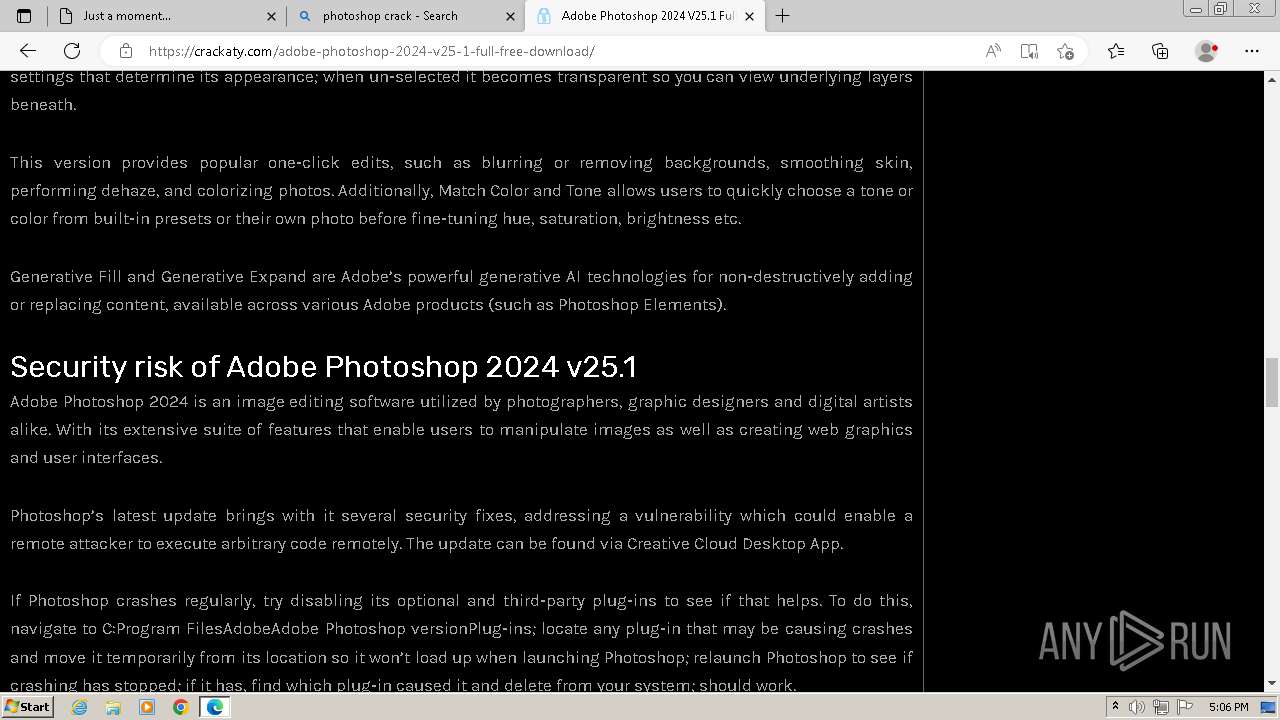Click 'Security risk of Adobe Photoshop 2024' heading
The image size is (1280, 720).
click(x=323, y=367)
